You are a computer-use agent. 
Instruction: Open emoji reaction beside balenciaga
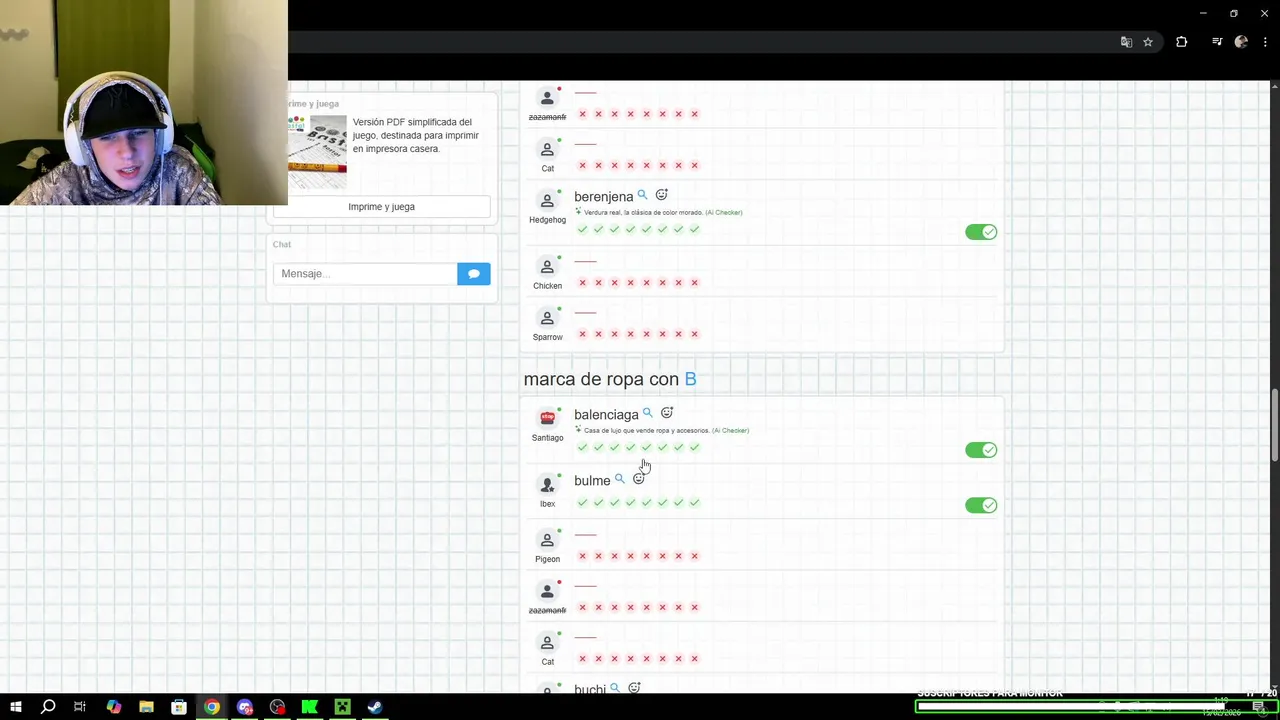pos(667,413)
